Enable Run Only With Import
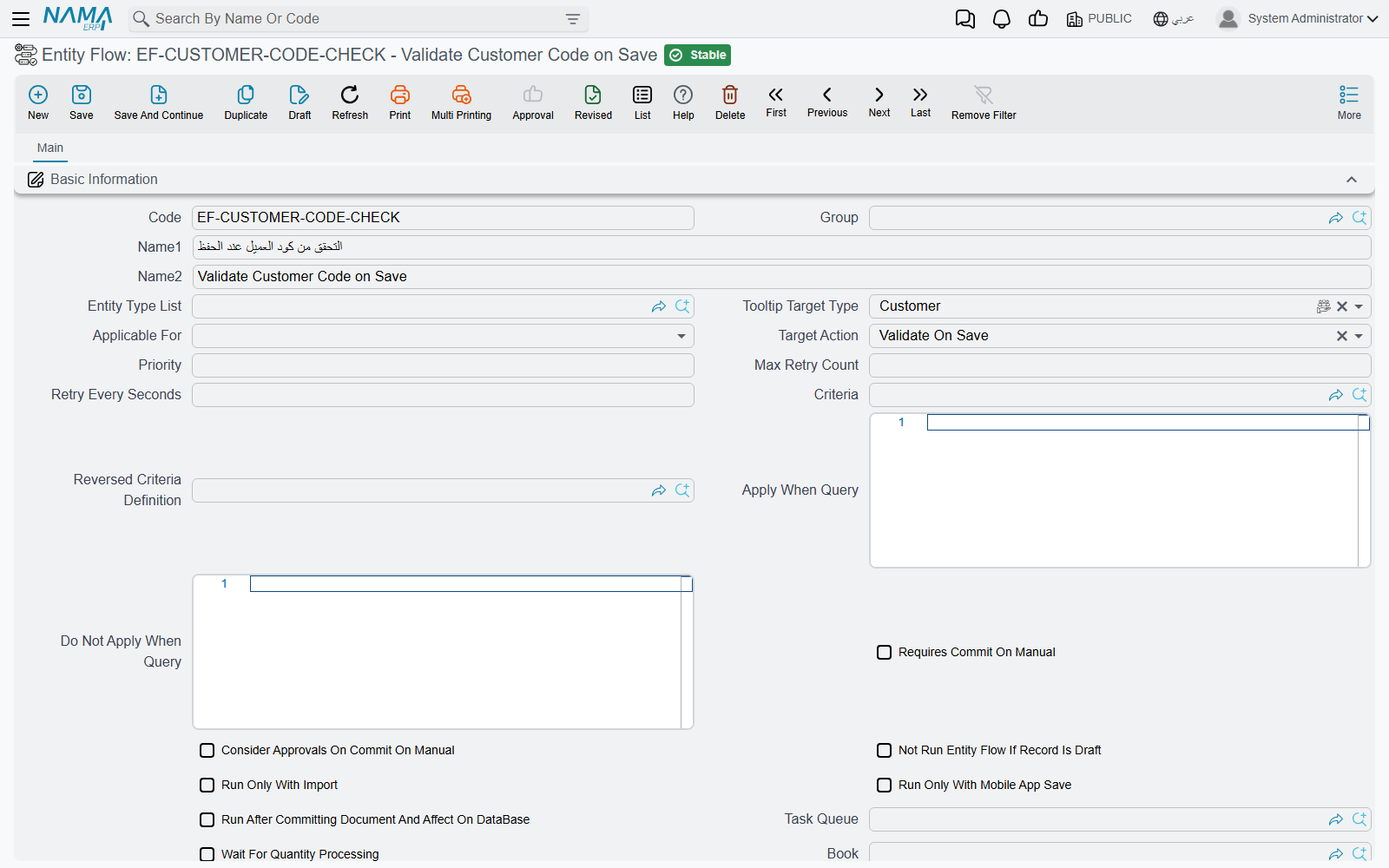Viewport: 1389px width, 868px height. click(207, 785)
